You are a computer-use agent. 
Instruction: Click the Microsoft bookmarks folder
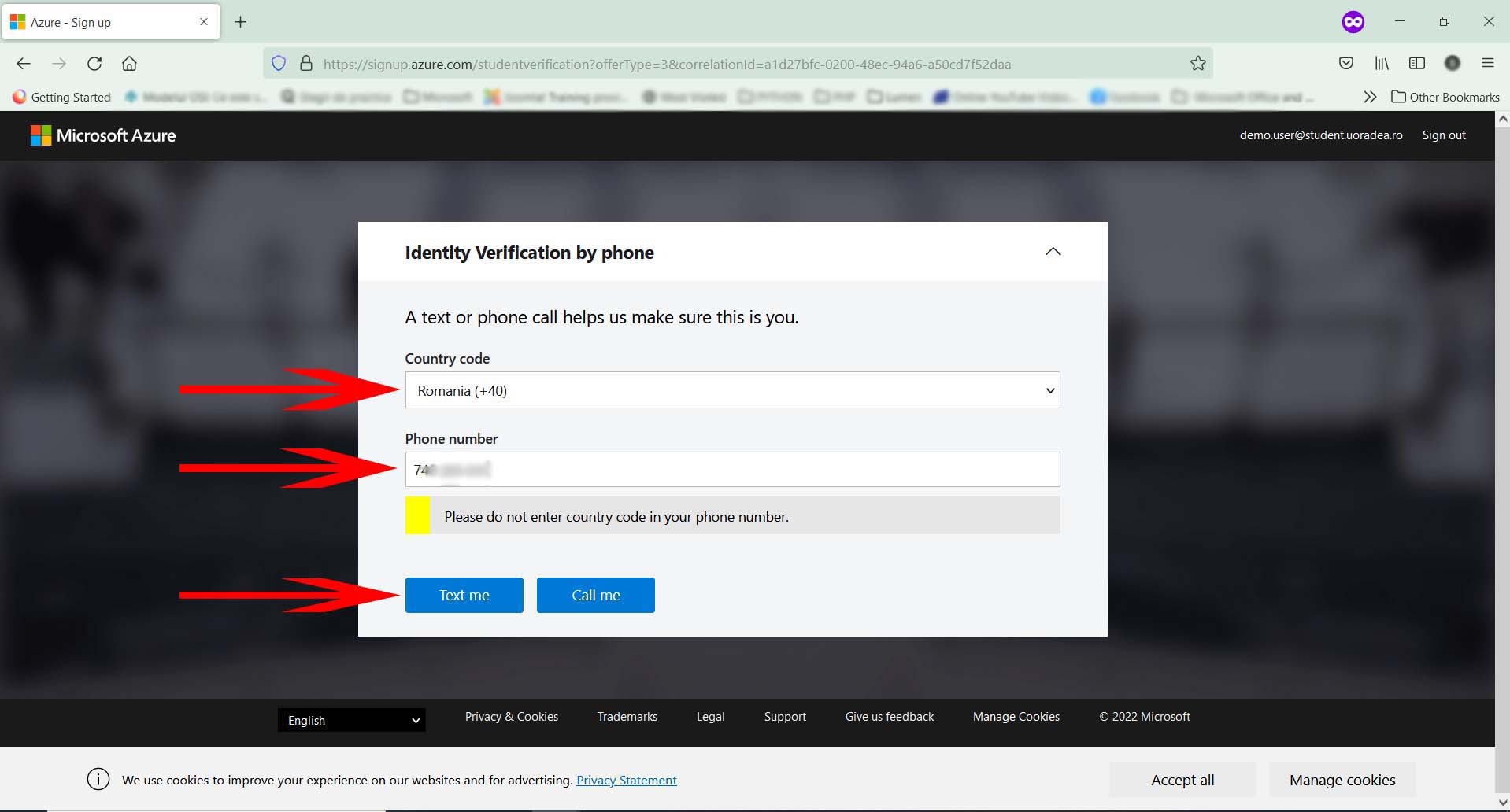click(x=438, y=97)
